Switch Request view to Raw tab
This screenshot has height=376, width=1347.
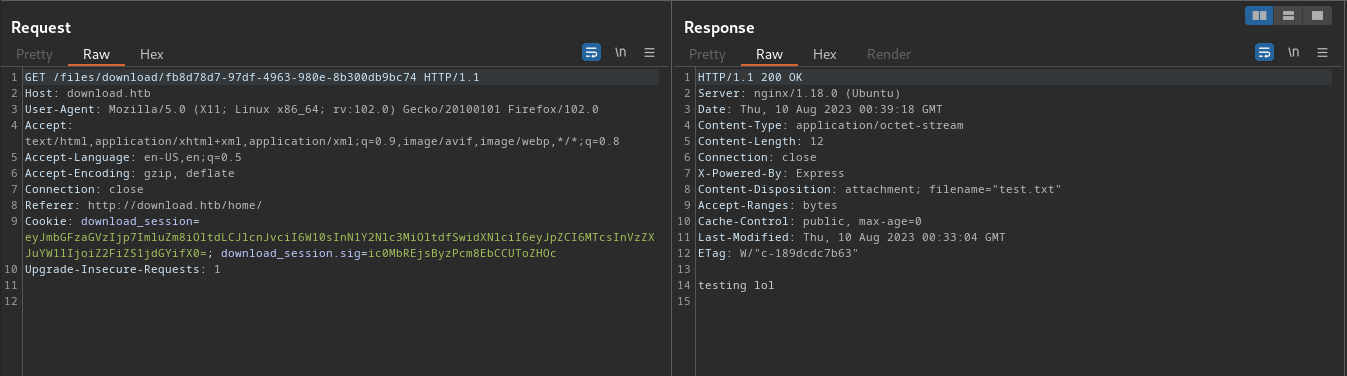point(96,54)
